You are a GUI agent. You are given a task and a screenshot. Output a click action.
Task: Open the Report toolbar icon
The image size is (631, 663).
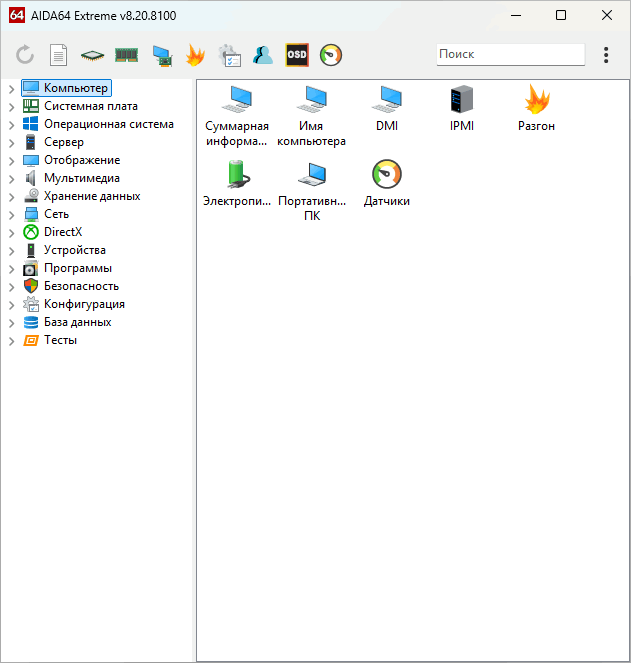click(x=59, y=55)
